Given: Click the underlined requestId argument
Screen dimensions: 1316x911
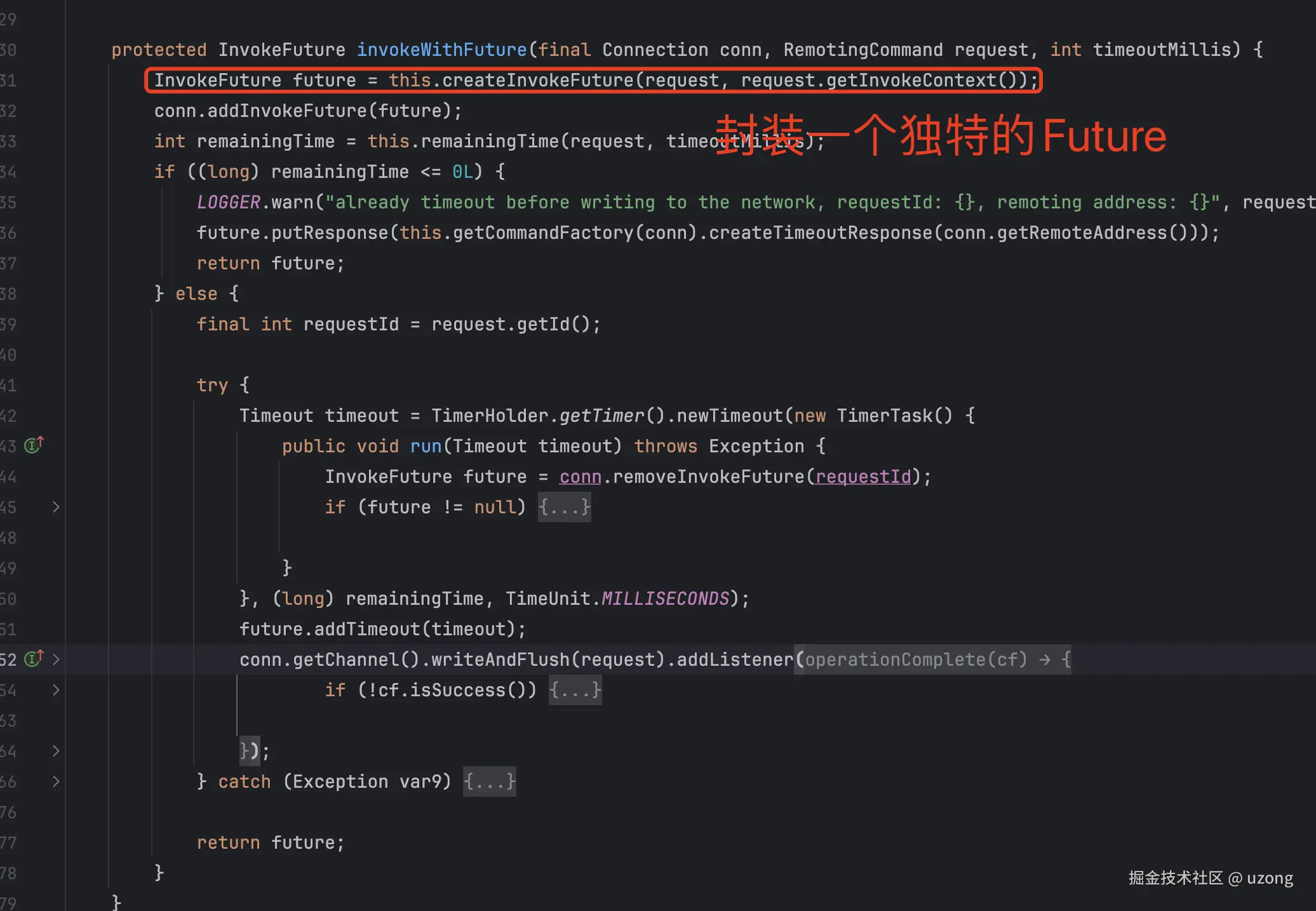Looking at the screenshot, I should pyautogui.click(x=863, y=476).
